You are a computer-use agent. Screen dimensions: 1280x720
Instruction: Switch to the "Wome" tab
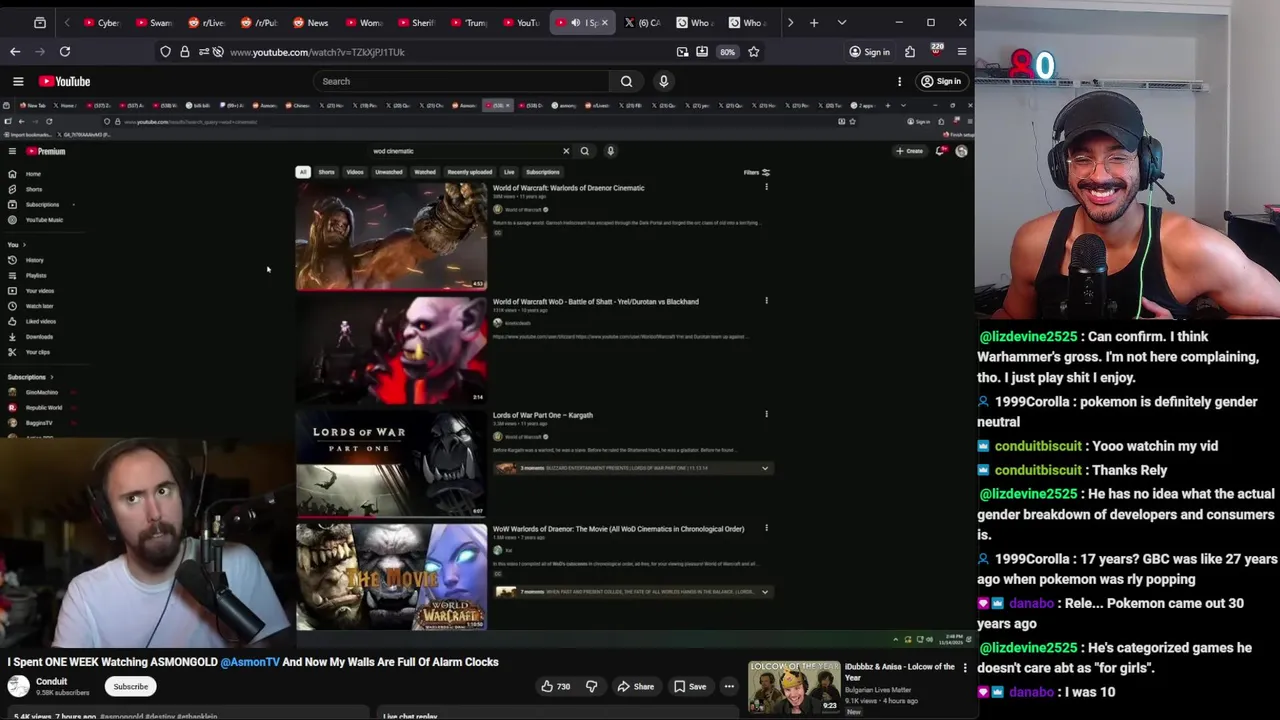(363, 22)
